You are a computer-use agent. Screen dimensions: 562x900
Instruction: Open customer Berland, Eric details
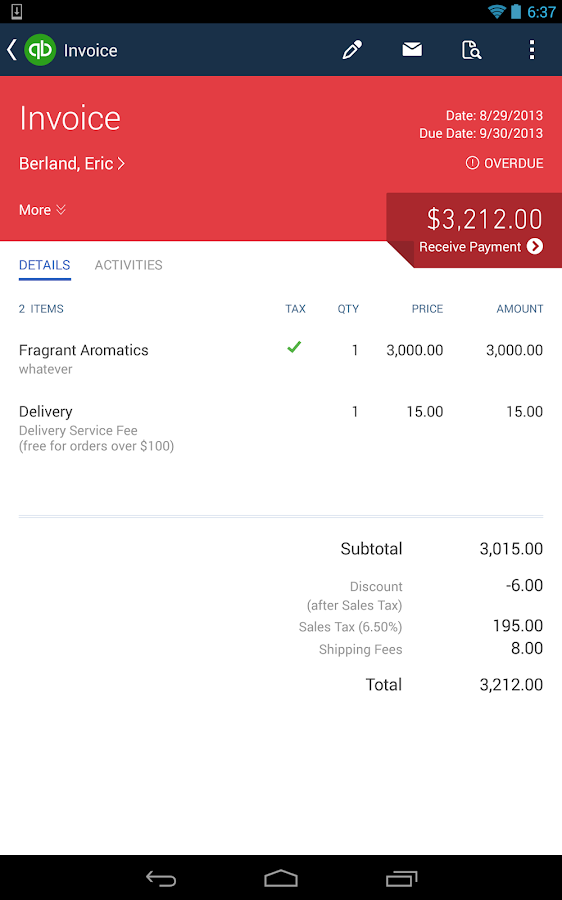[72, 164]
